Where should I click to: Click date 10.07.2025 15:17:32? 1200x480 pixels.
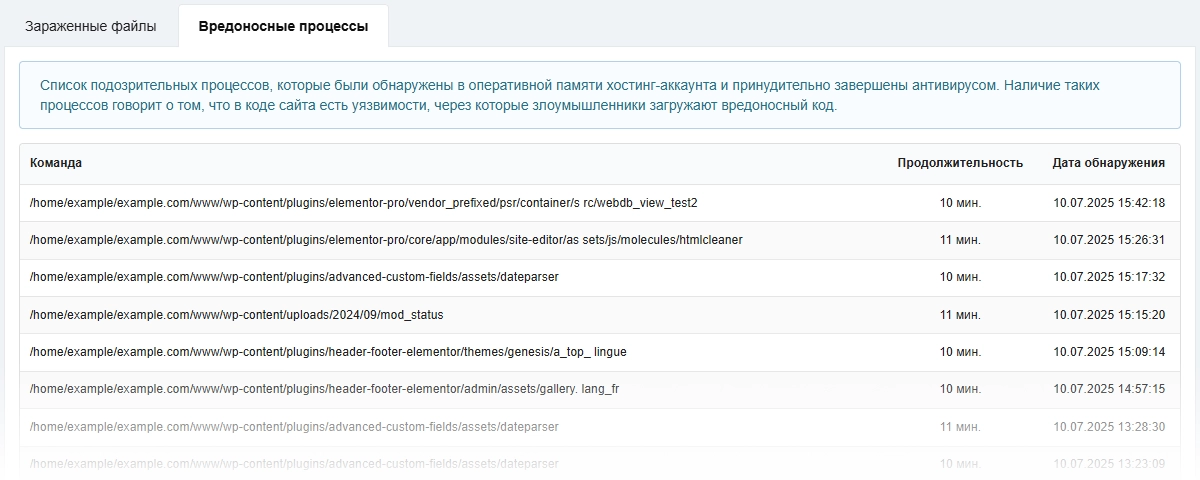click(1109, 277)
